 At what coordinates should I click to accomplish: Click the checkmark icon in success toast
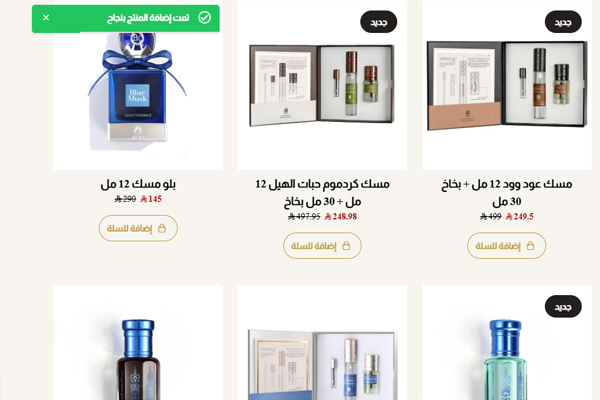coord(204,18)
